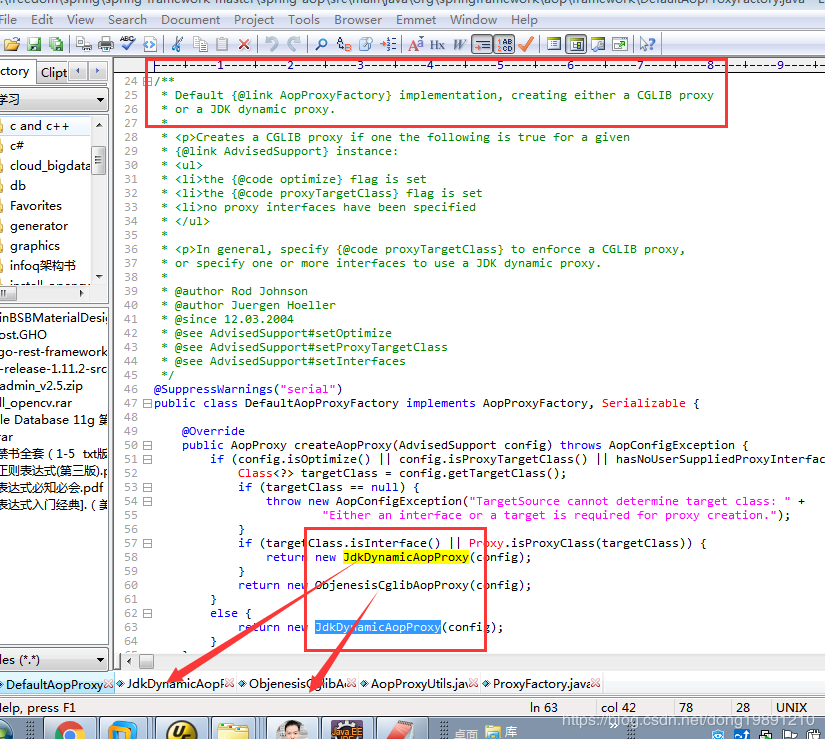Screen dimensions: 825x739
Task: Run the ABC spell check tool
Action: pyautogui.click(x=127, y=44)
